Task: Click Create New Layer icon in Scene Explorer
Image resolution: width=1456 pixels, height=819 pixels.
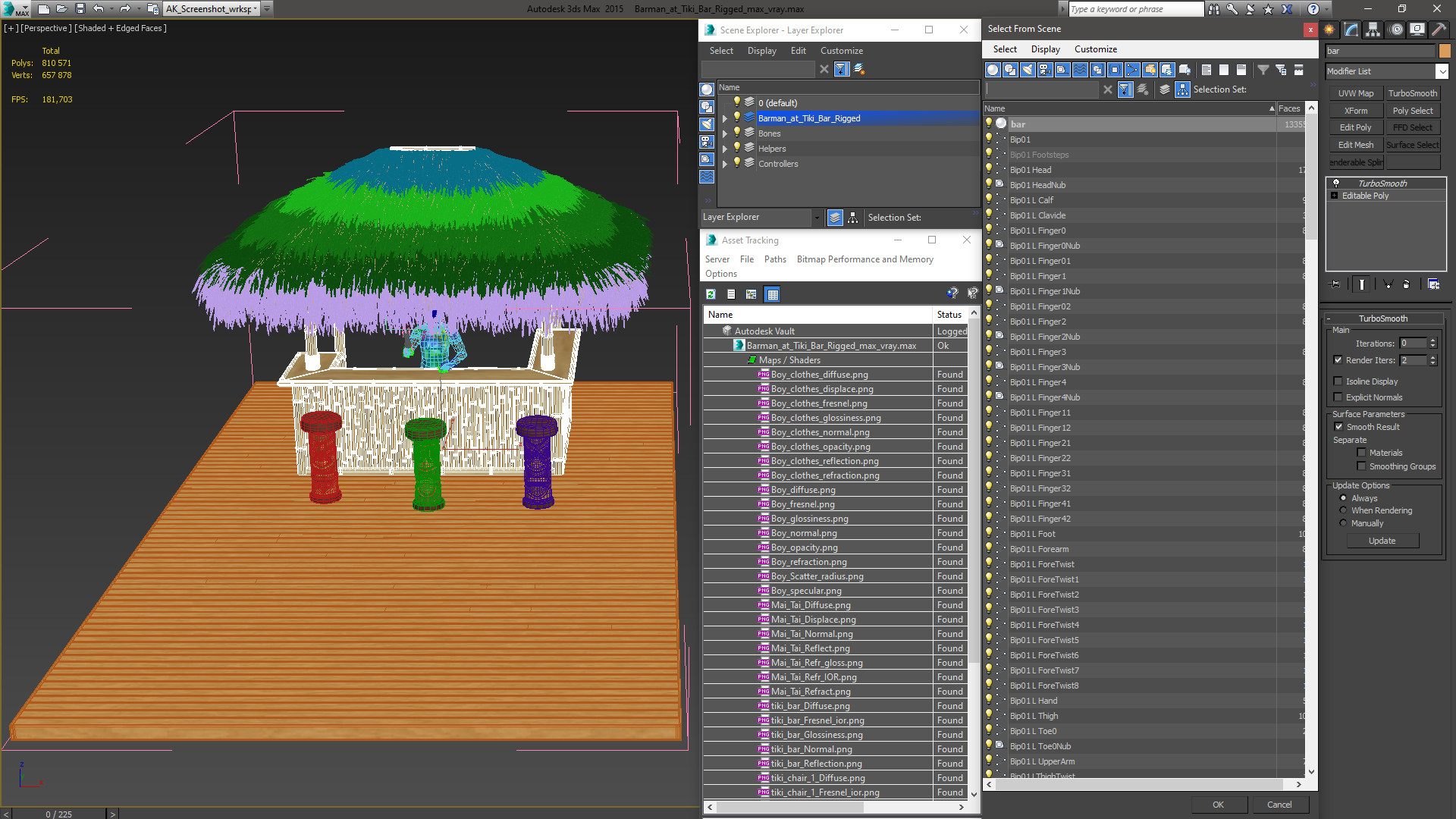Action: 859,69
